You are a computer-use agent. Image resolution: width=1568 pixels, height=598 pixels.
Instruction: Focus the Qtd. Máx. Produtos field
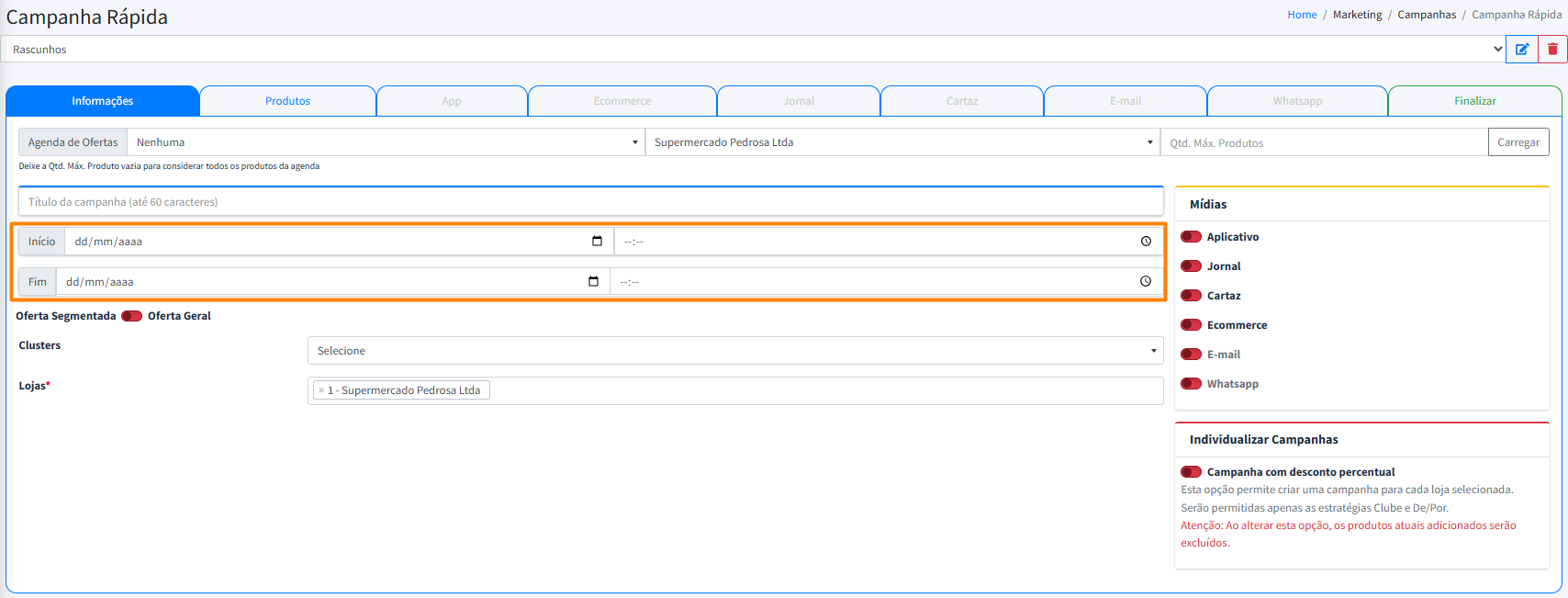pyautogui.click(x=1323, y=143)
